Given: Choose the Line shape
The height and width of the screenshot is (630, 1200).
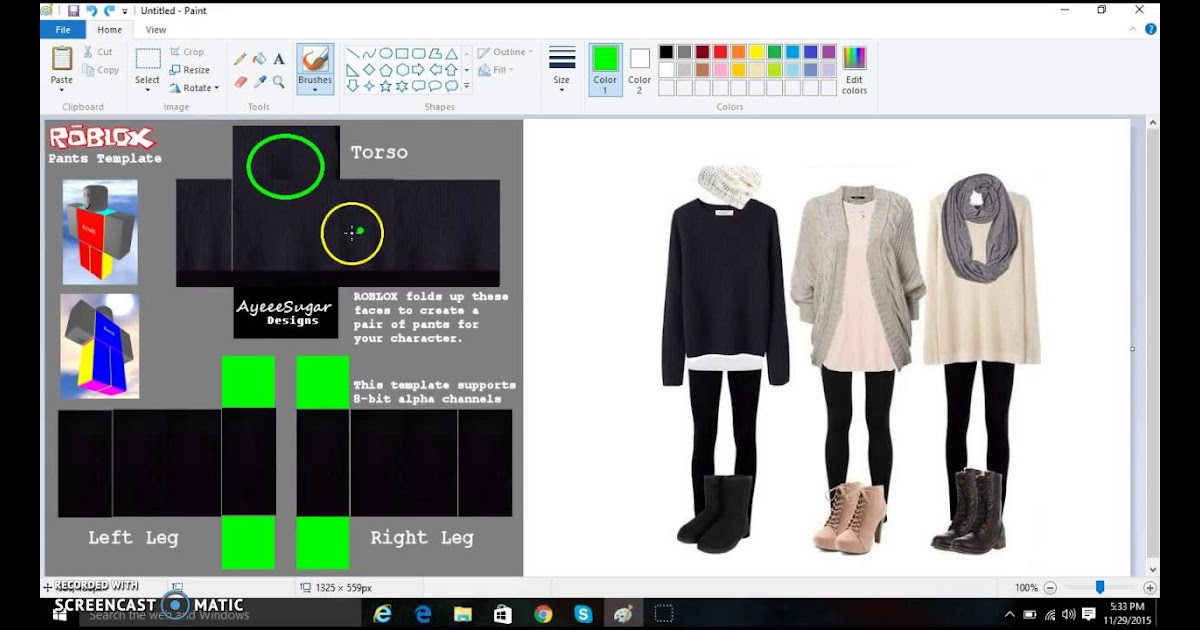Looking at the screenshot, I should tap(352, 53).
